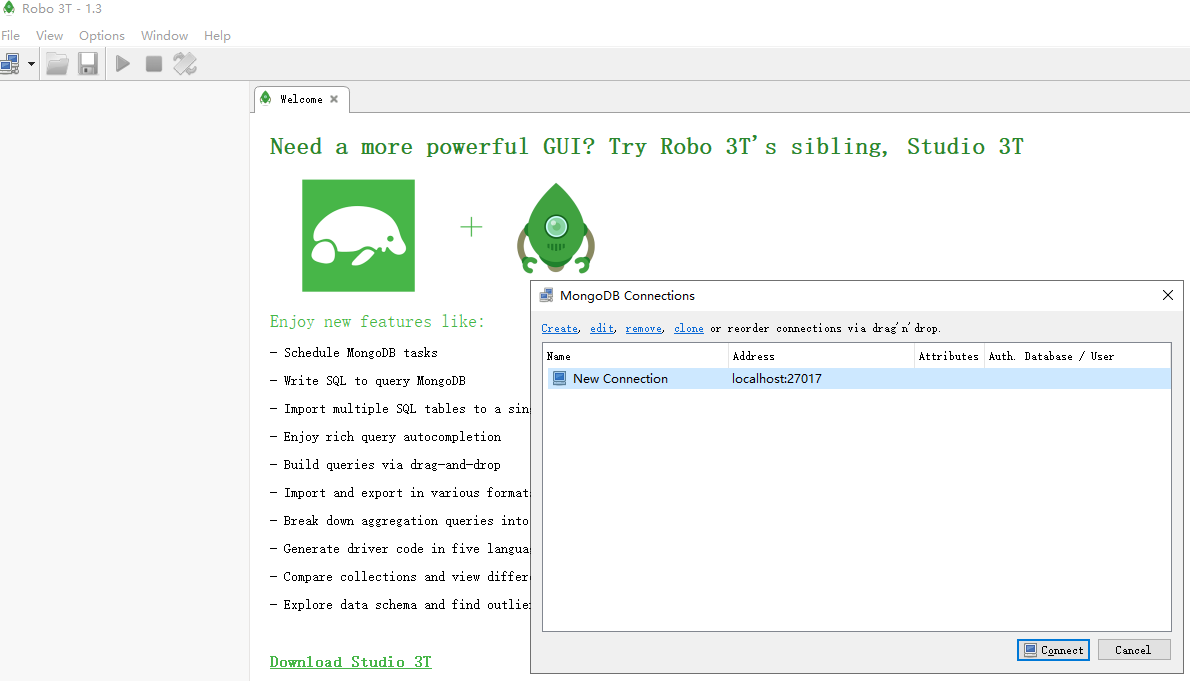1190x681 pixels.
Task: Click the open folder toolbar icon
Action: pyautogui.click(x=58, y=64)
